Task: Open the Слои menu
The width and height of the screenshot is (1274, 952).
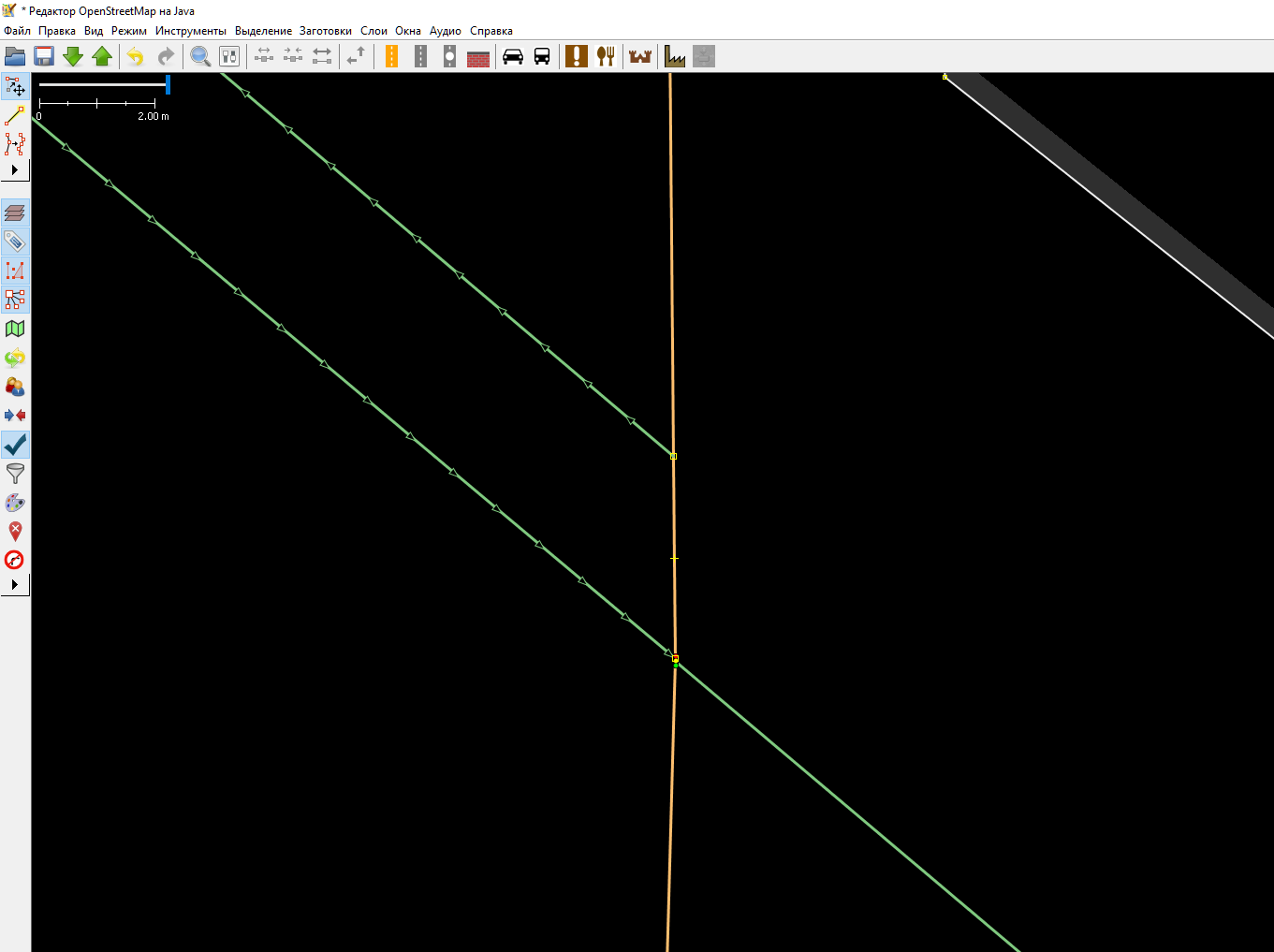Action: [373, 31]
